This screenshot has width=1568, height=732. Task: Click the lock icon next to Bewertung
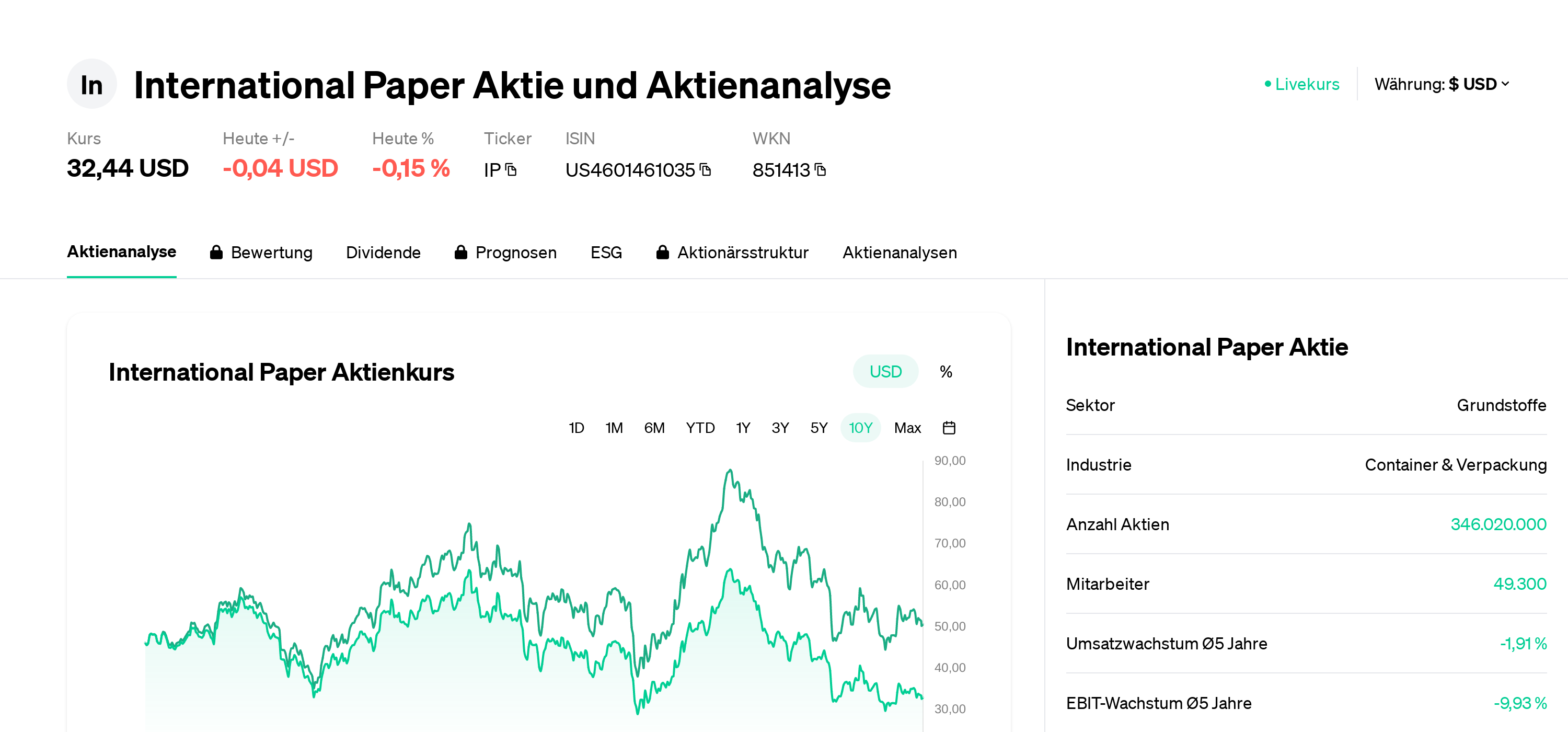click(216, 251)
